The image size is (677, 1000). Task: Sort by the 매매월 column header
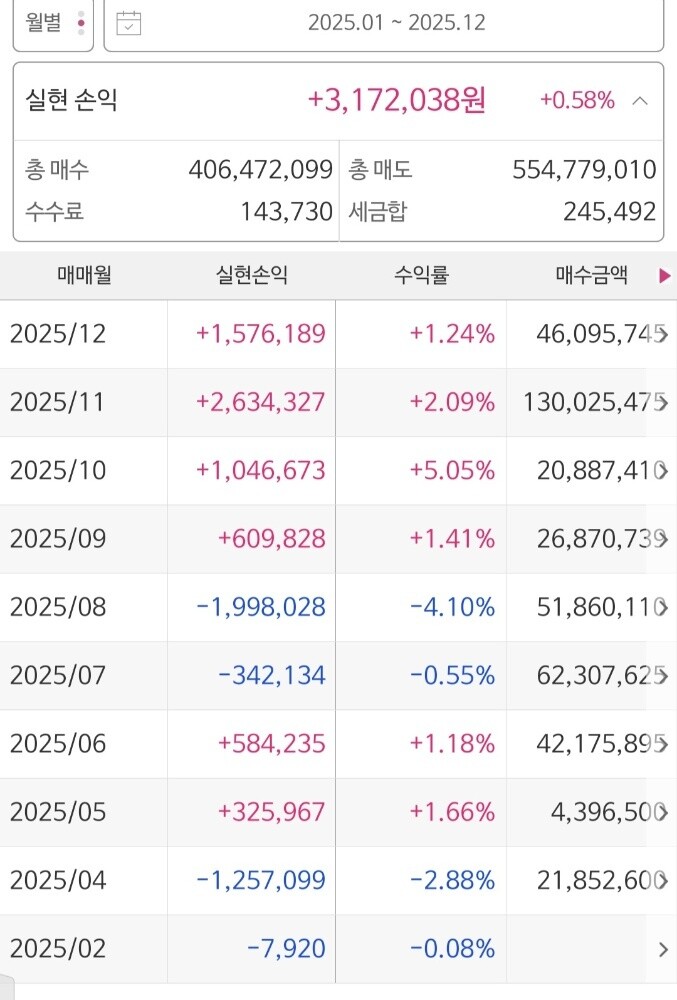(84, 276)
